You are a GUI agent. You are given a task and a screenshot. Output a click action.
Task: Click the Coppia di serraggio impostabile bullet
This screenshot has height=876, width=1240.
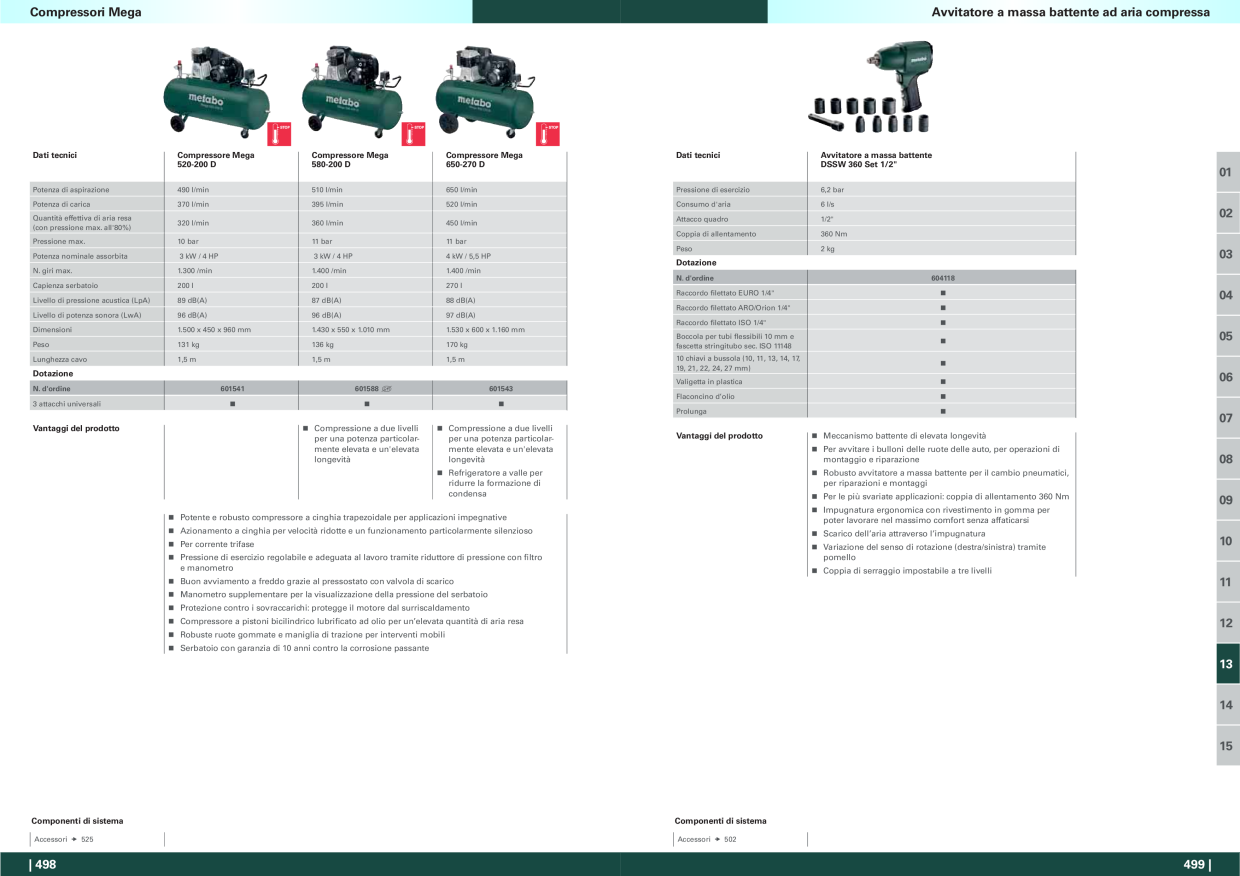click(x=908, y=571)
